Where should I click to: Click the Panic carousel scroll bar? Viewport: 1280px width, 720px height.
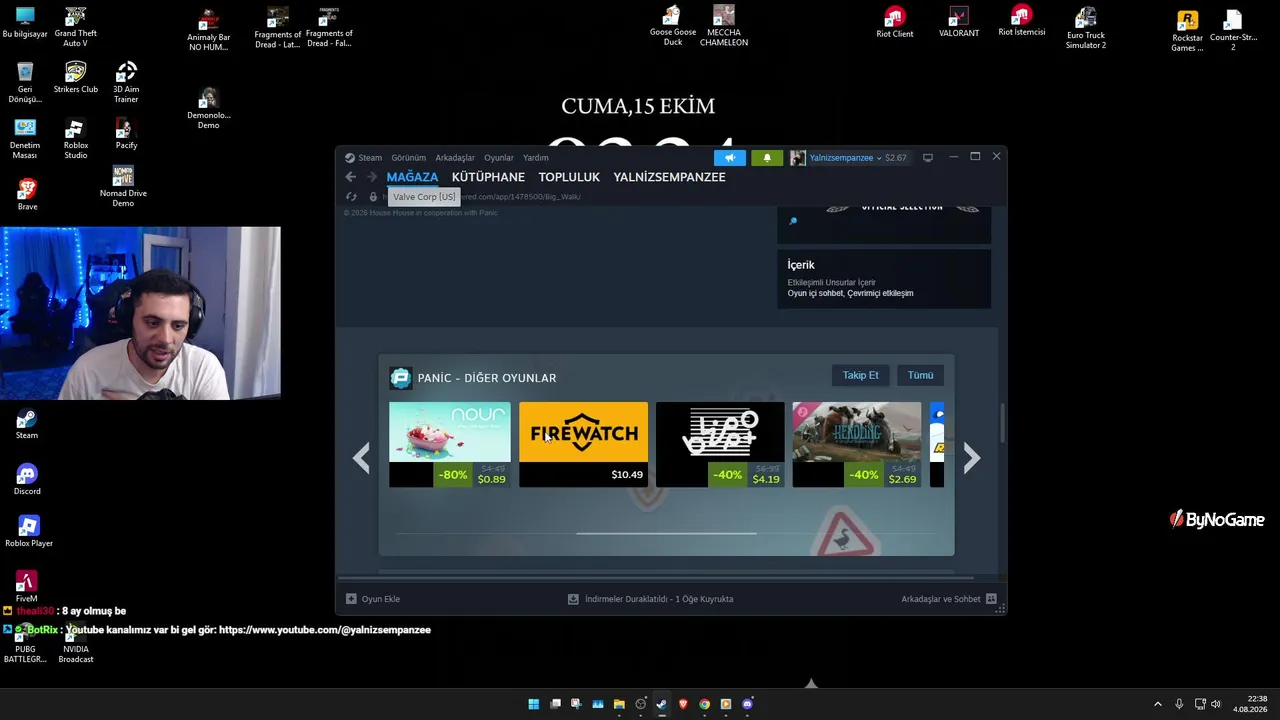click(x=666, y=533)
